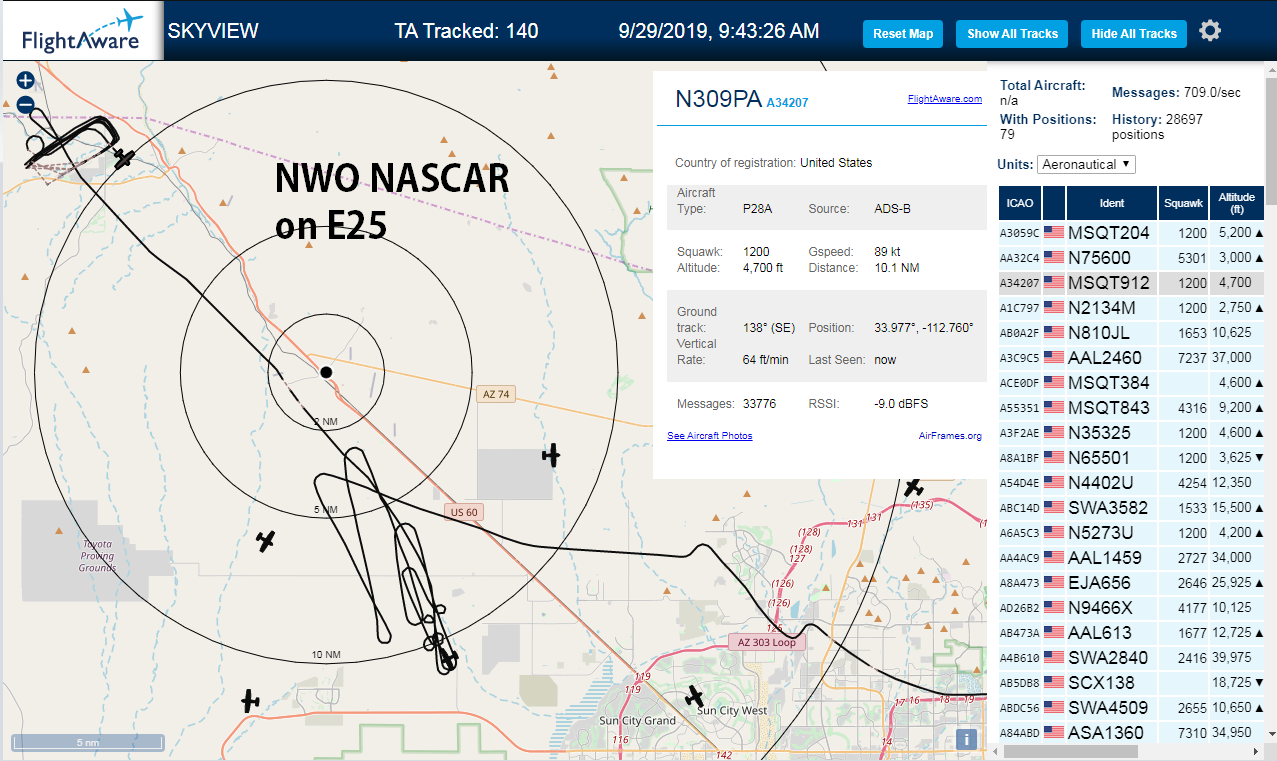The image size is (1277, 761).
Task: Click Hide All Tracks button
Action: pos(1134,33)
